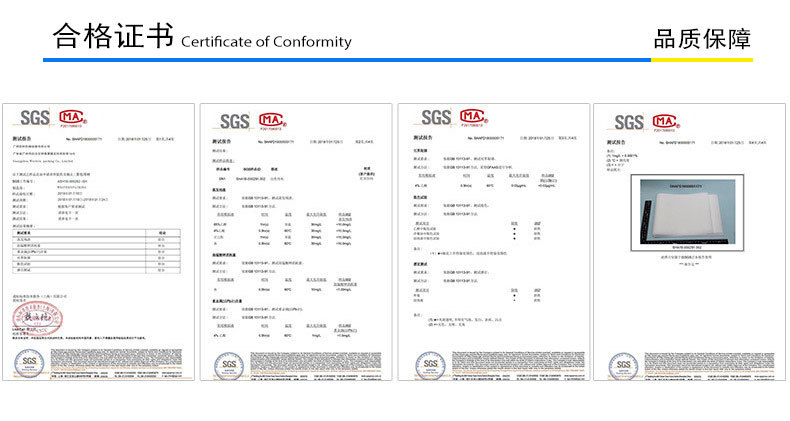Click the product sample photo on last certificate

coord(687,212)
